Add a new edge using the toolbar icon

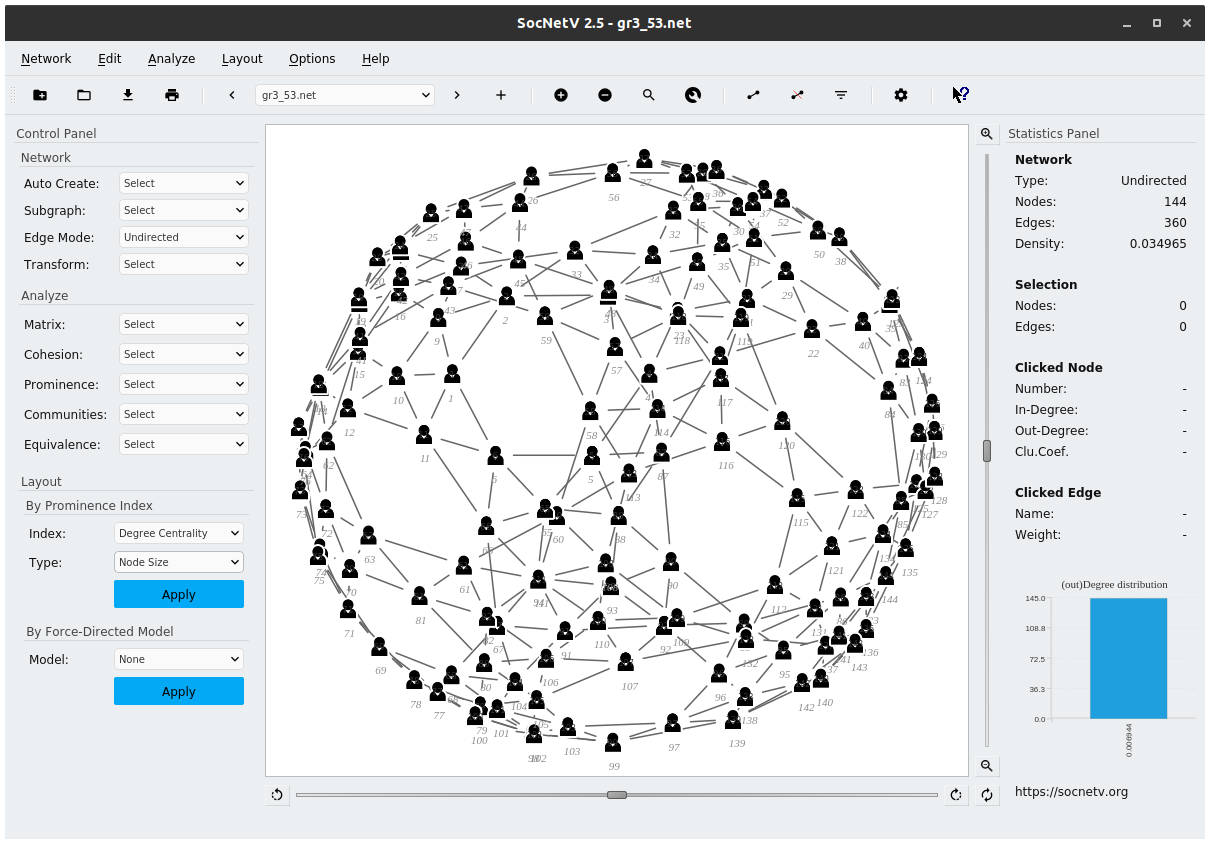(753, 95)
